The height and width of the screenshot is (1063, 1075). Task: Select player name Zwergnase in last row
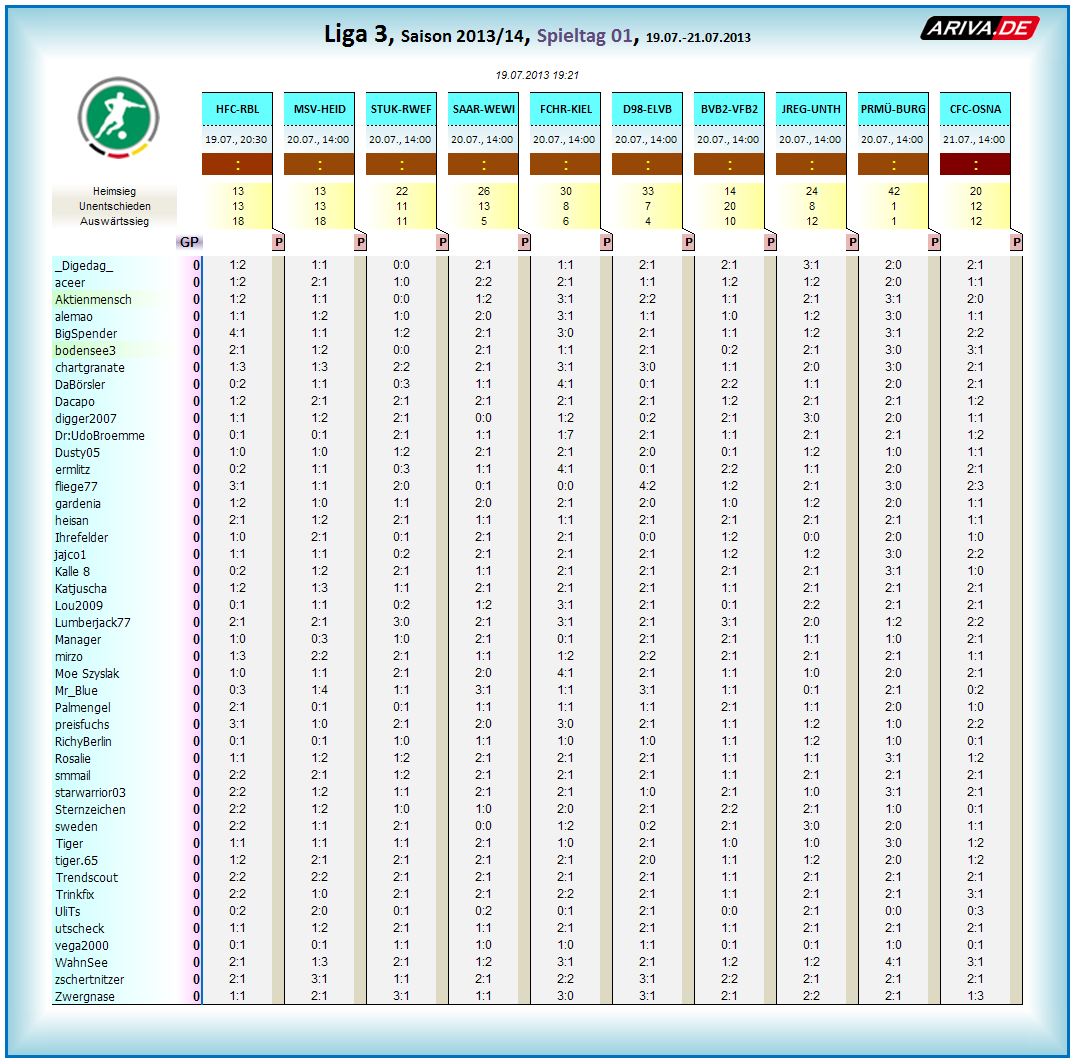[x=85, y=997]
